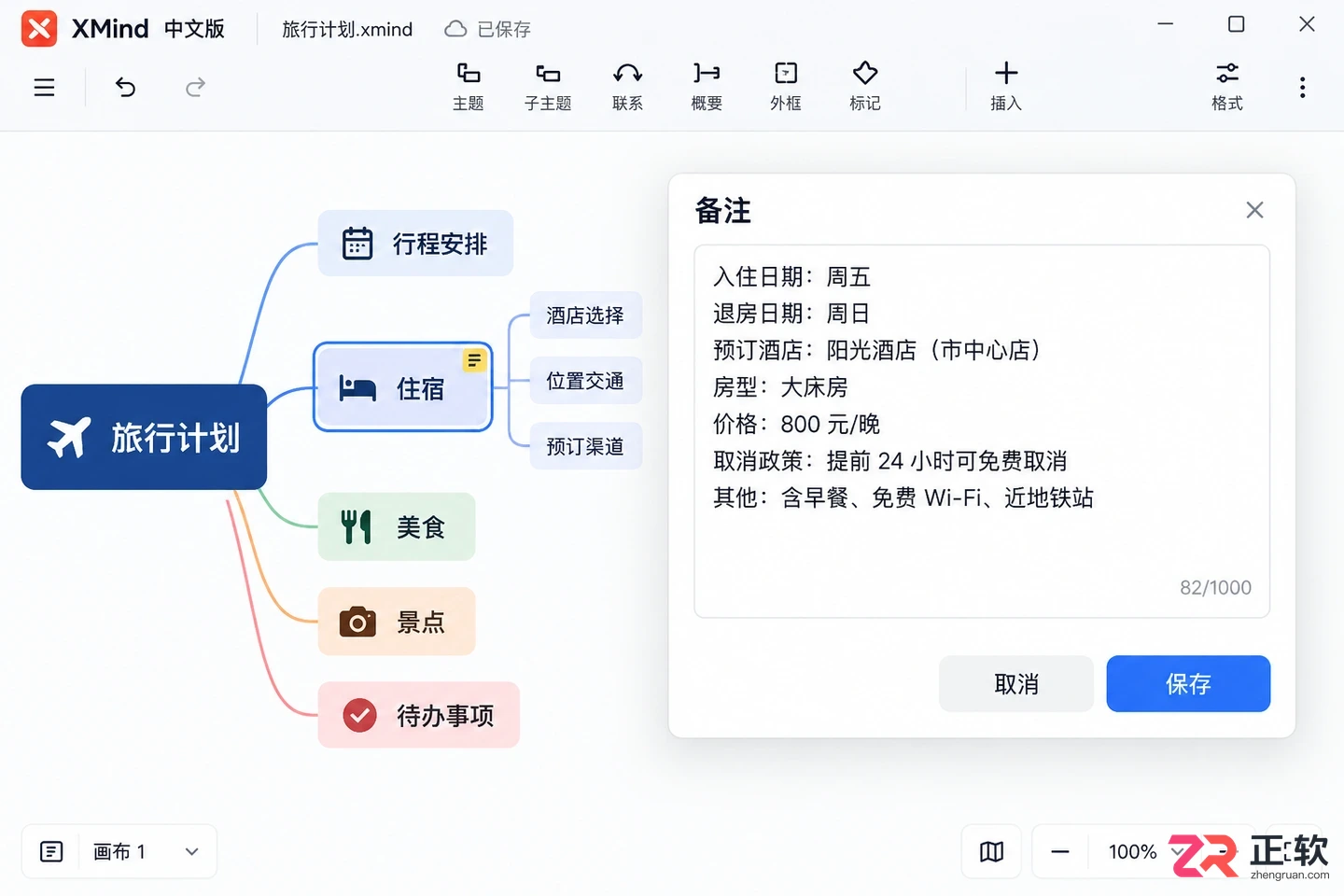1344x896 pixels.
Task: Select the 位置交通 subtopic
Action: (585, 381)
